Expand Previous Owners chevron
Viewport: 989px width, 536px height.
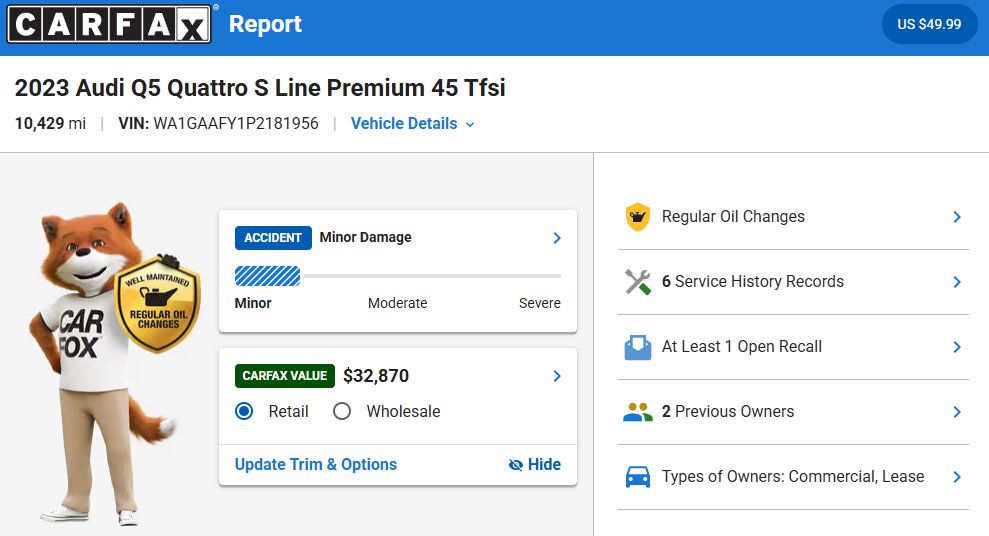[x=957, y=412]
